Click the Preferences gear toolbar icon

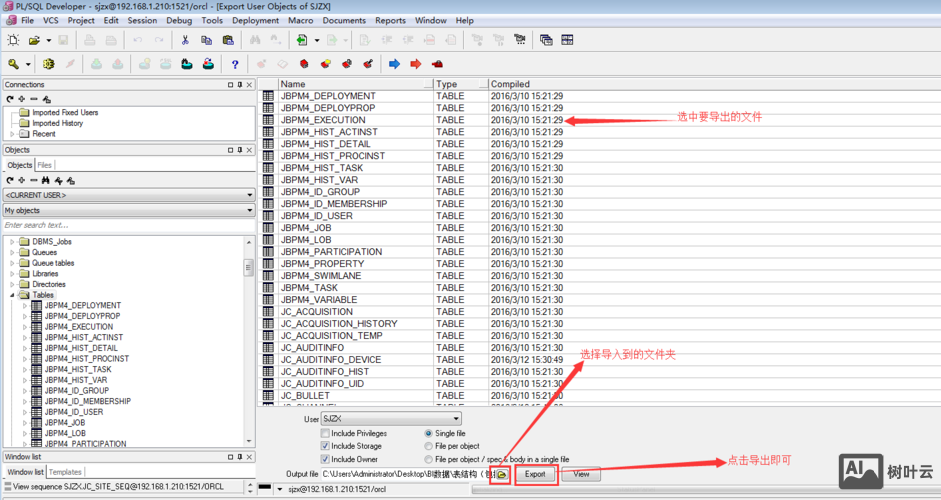(x=48, y=64)
